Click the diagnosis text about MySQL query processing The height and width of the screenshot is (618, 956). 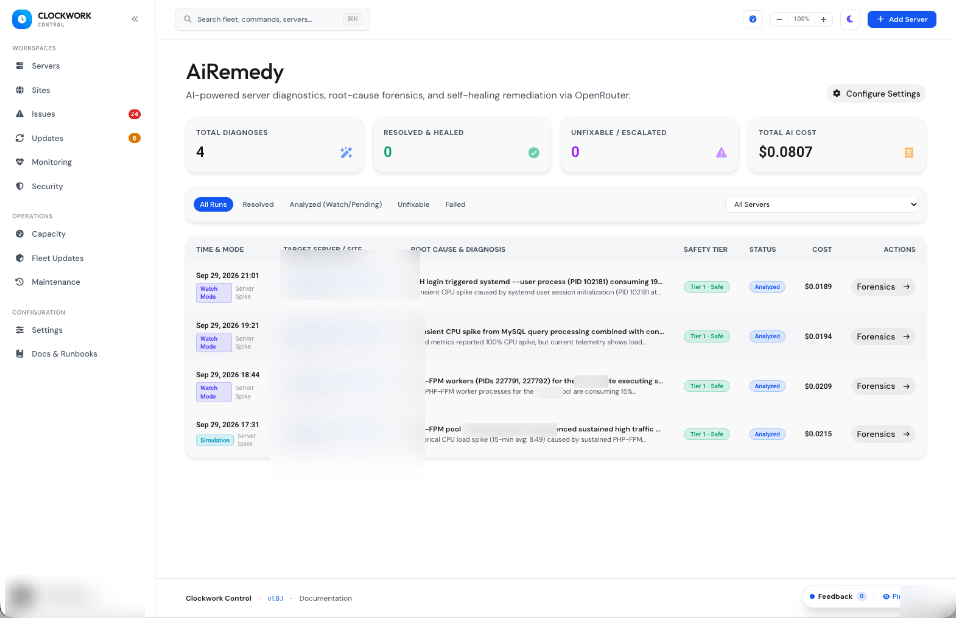544,332
